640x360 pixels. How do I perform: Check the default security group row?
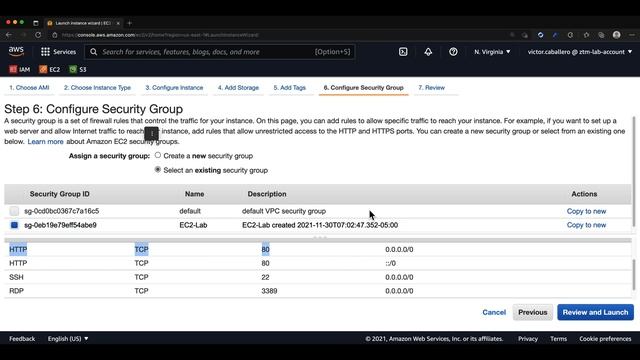click(x=14, y=211)
